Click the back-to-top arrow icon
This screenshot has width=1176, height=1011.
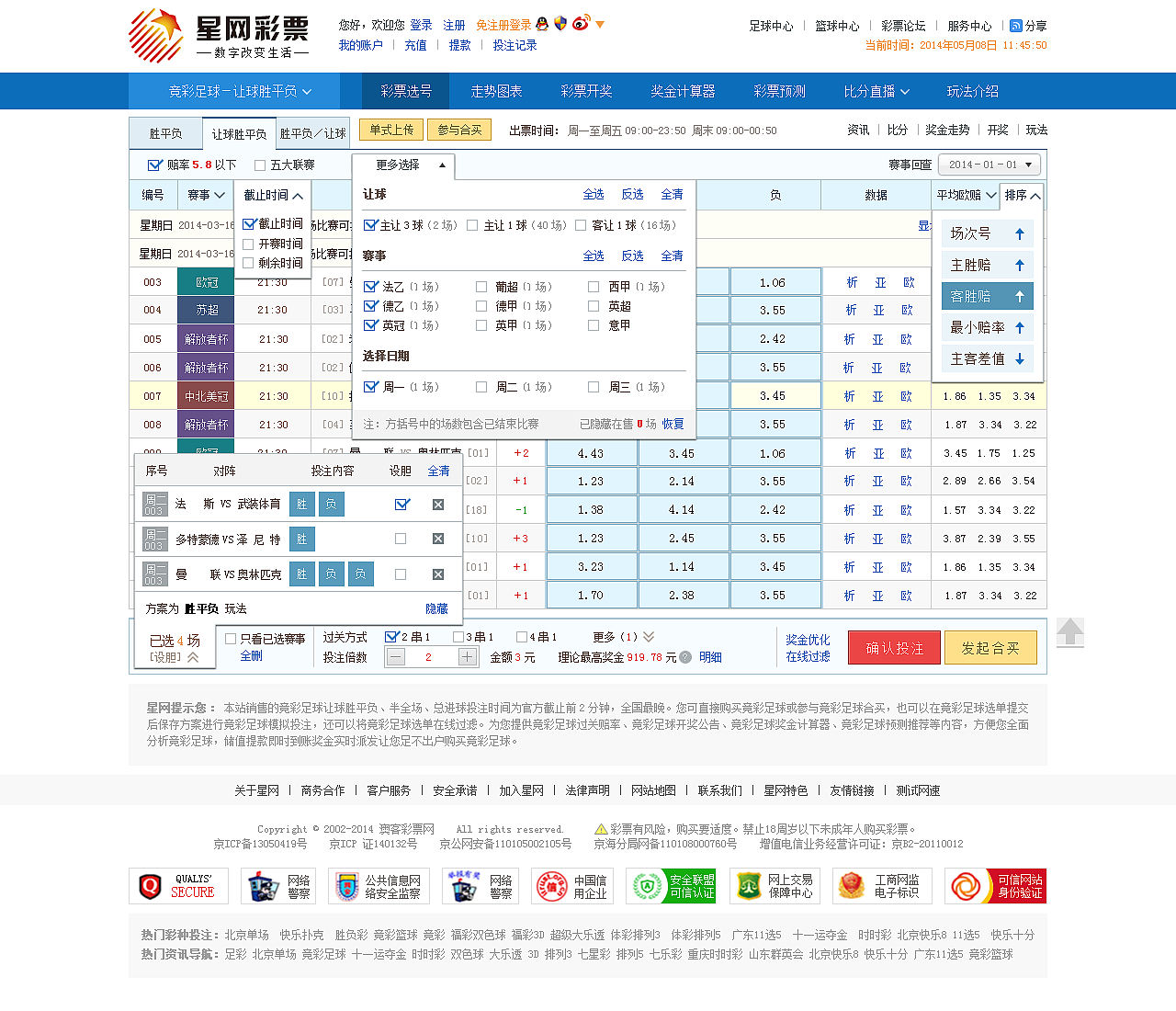tap(1069, 632)
